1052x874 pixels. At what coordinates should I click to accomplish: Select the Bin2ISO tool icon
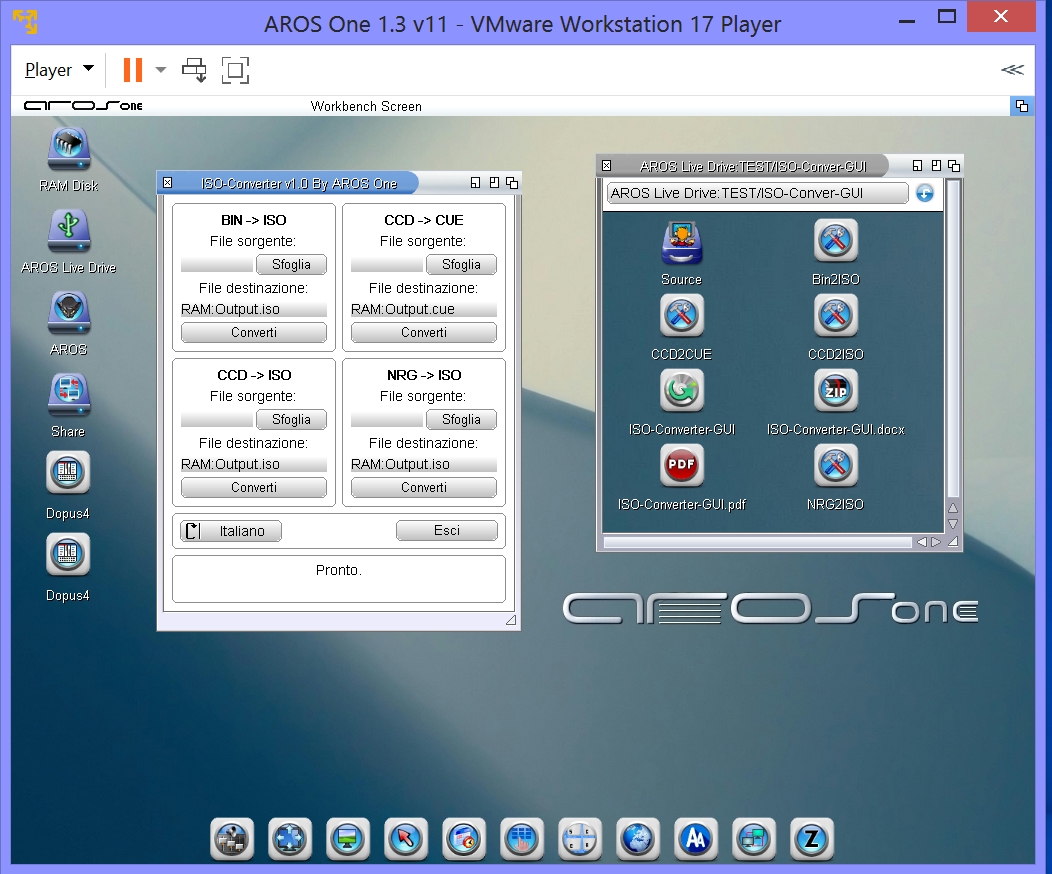click(x=836, y=240)
